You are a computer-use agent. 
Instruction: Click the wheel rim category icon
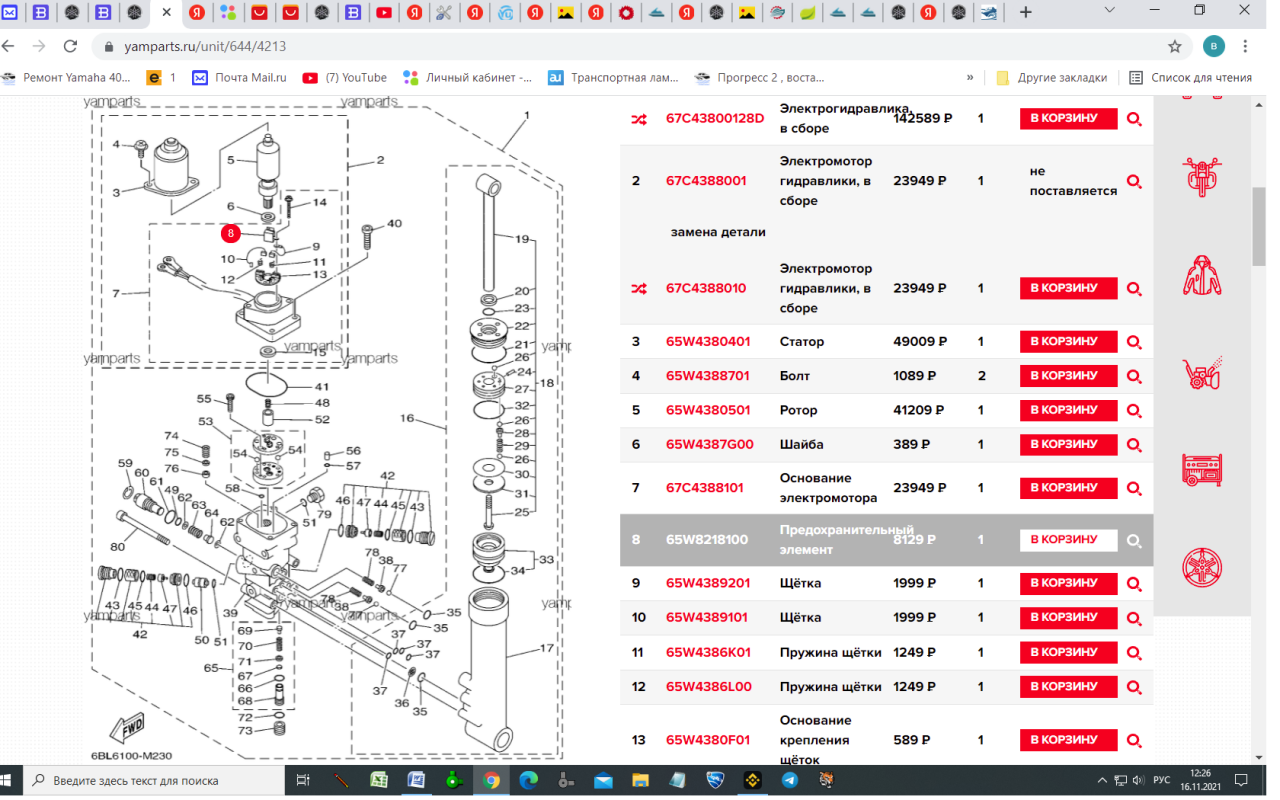click(1202, 566)
